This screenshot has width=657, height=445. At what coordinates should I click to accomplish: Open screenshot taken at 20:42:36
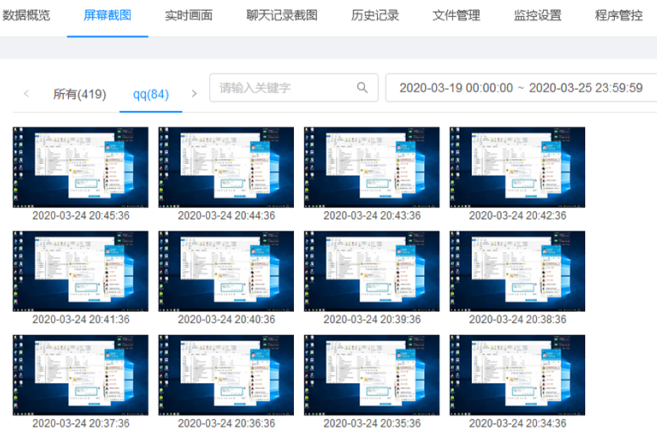pos(517,167)
